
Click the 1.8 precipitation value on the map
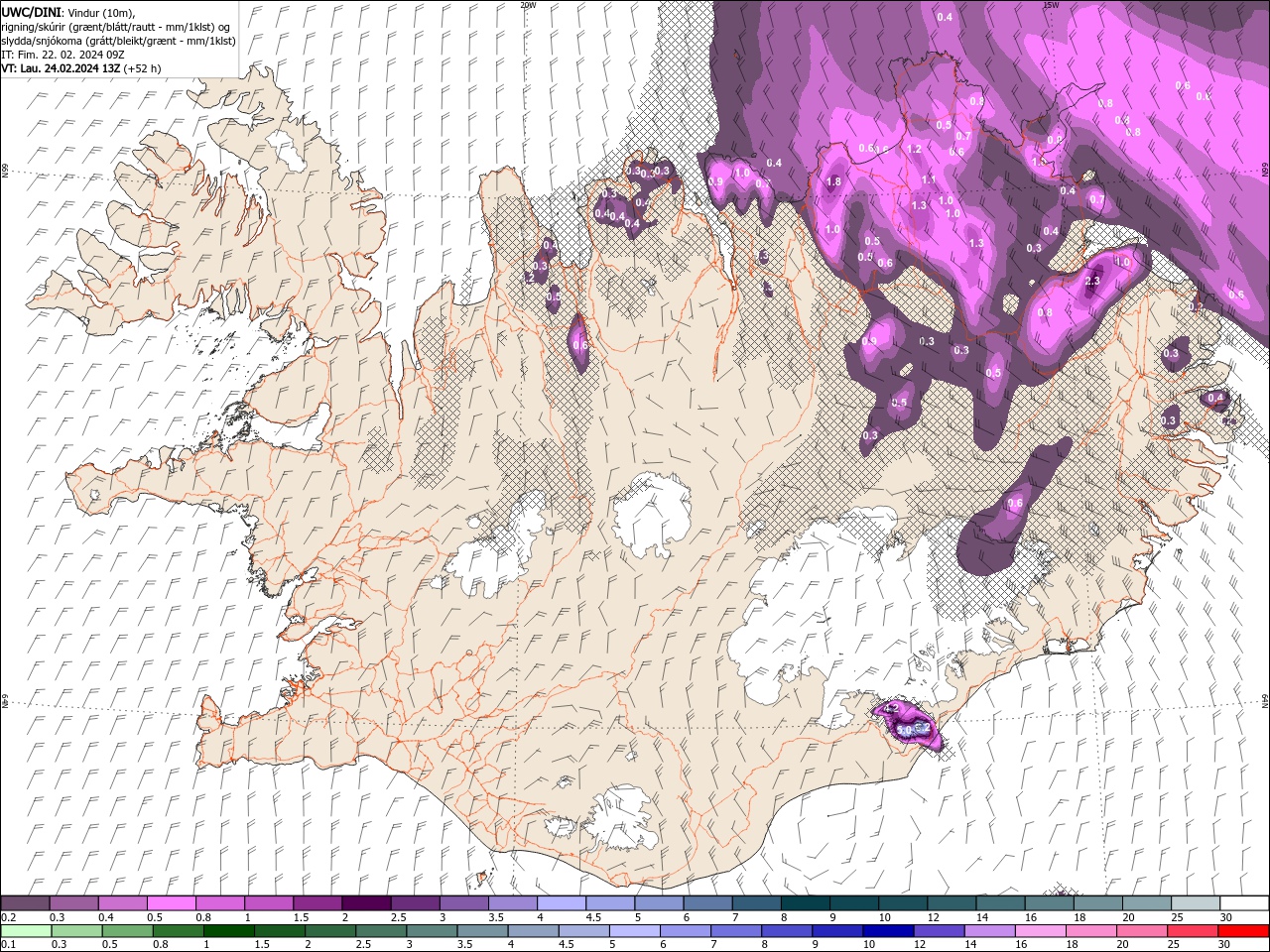tap(833, 181)
